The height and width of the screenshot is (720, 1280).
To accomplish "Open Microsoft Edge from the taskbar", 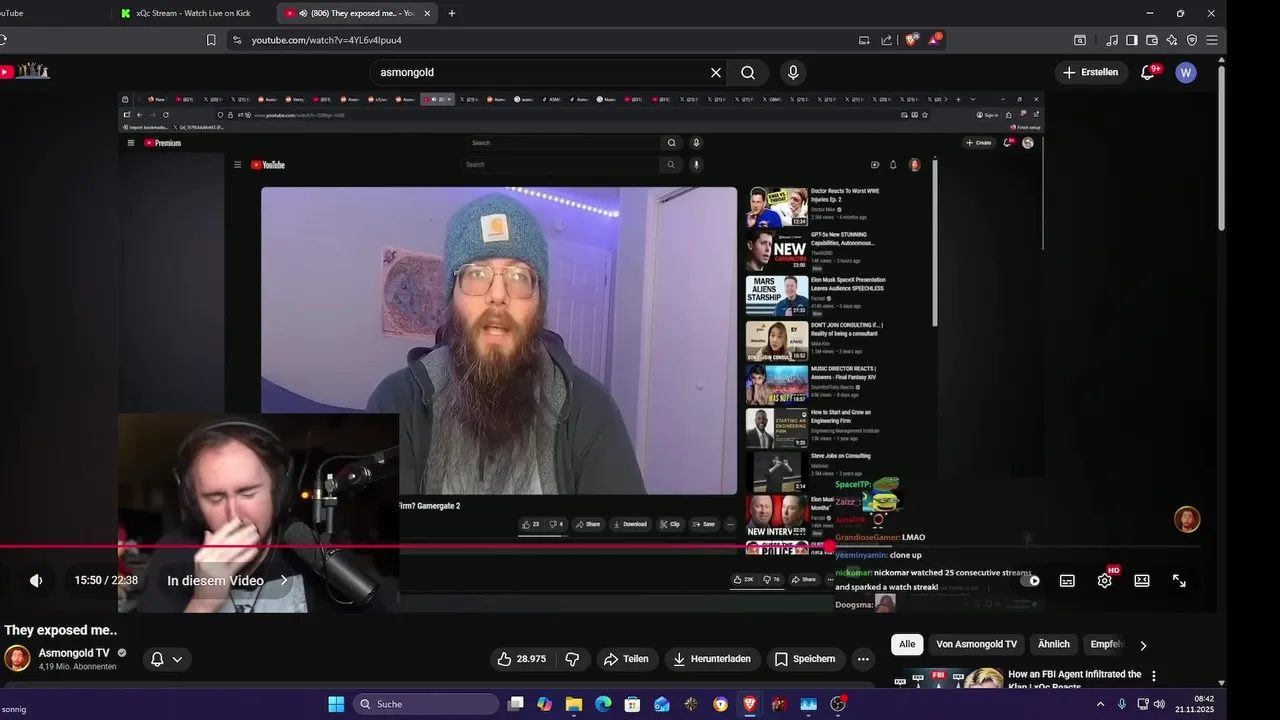I will 603,704.
